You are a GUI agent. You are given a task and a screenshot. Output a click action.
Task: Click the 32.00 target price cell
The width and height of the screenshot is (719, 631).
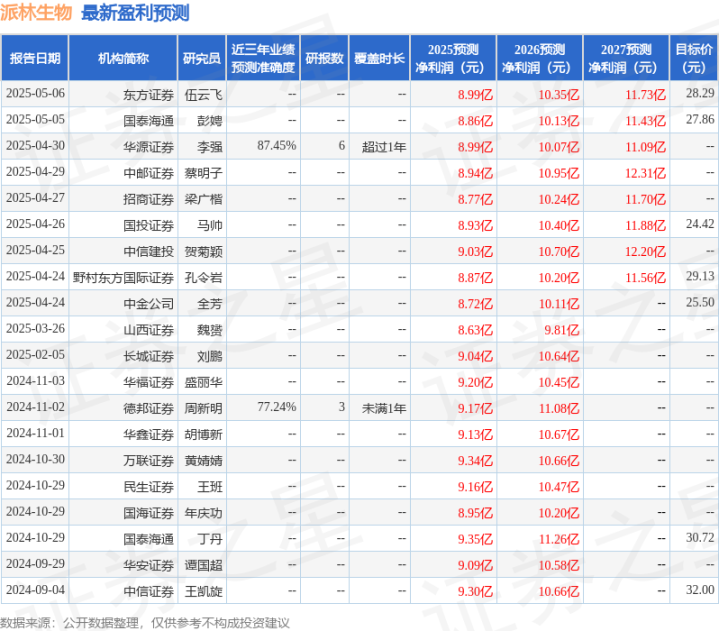click(700, 590)
